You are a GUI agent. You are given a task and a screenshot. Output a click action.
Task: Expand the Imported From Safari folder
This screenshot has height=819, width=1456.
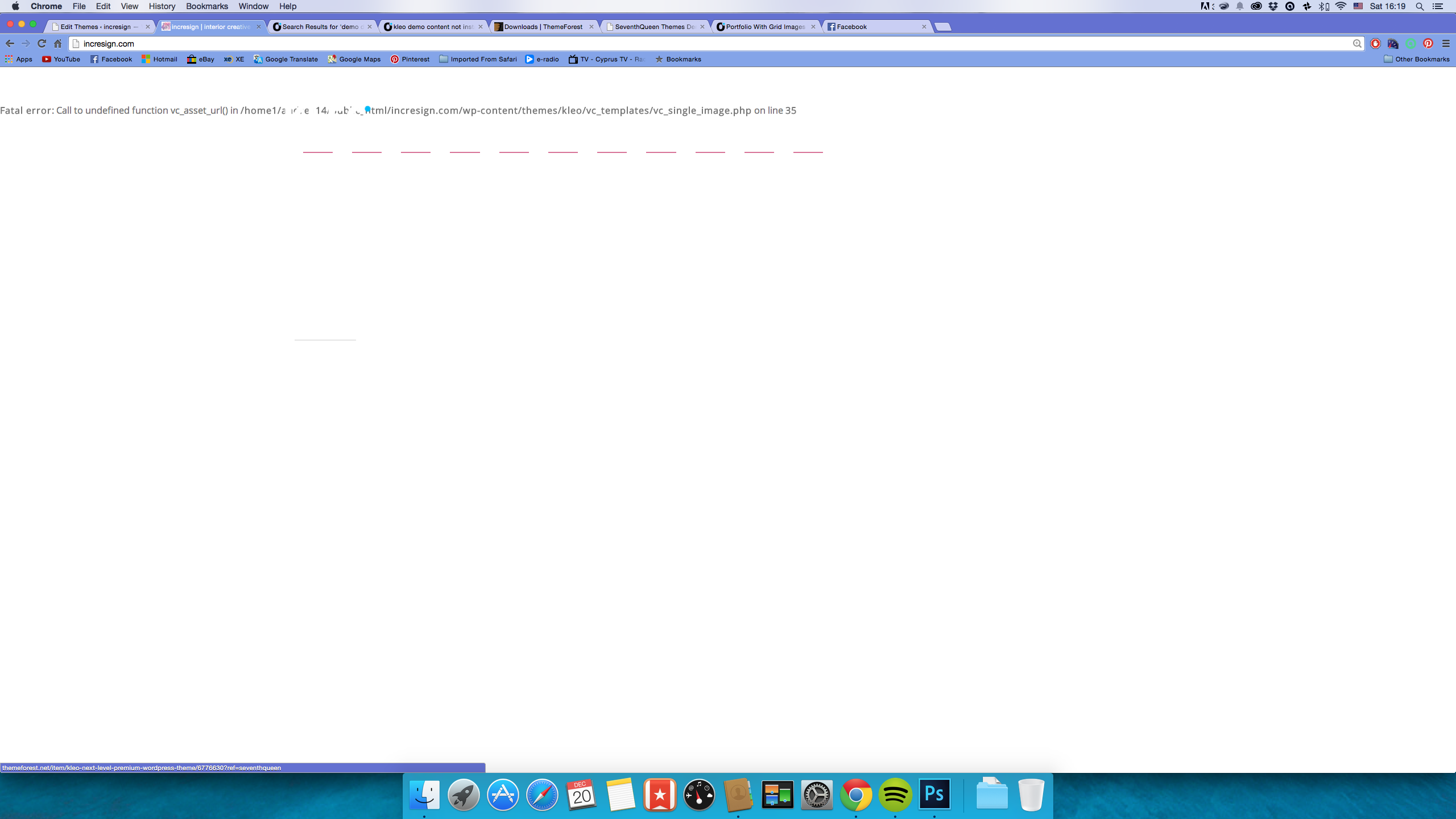tap(478, 59)
